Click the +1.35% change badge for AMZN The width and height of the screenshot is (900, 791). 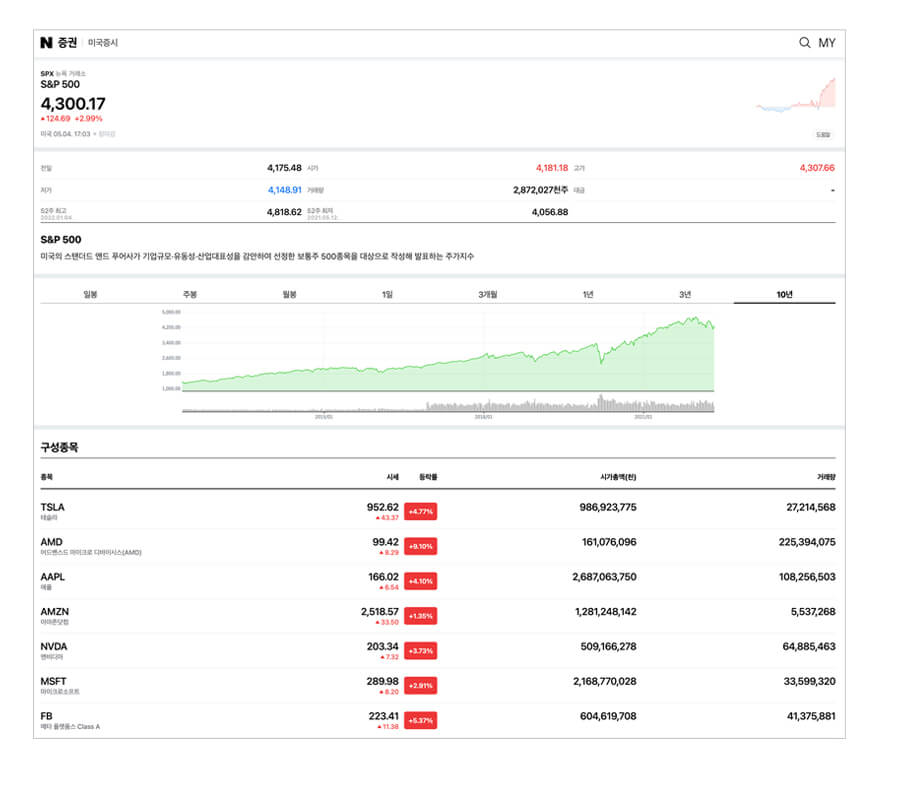point(421,616)
